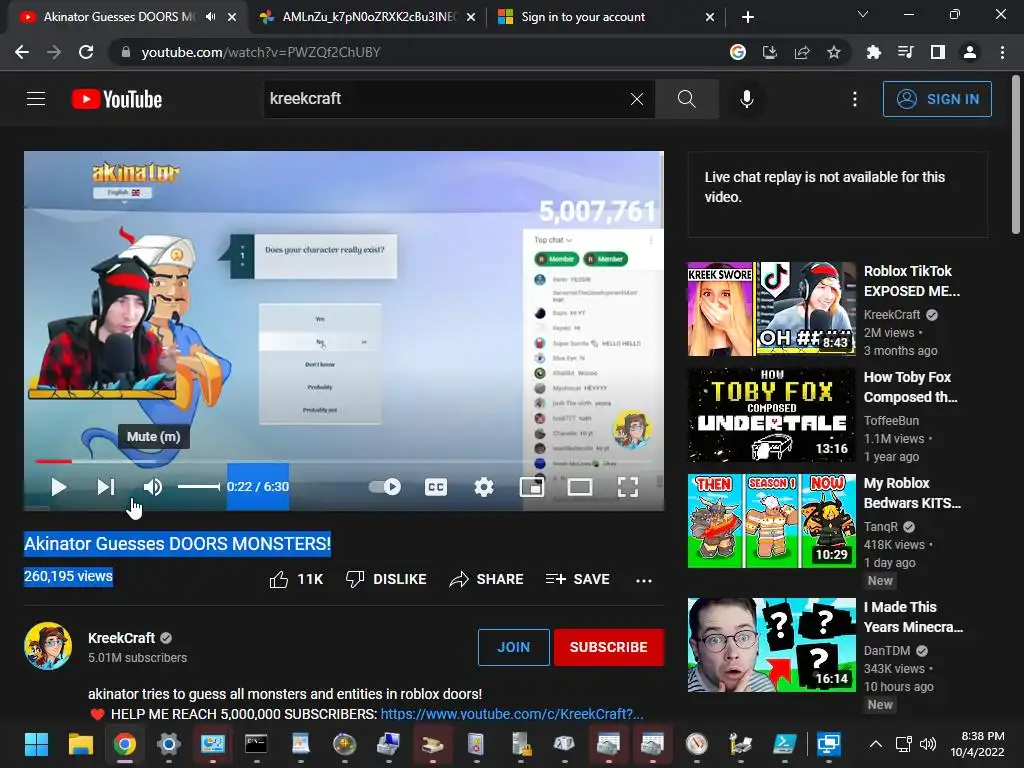Click the search magnifier button

686,99
